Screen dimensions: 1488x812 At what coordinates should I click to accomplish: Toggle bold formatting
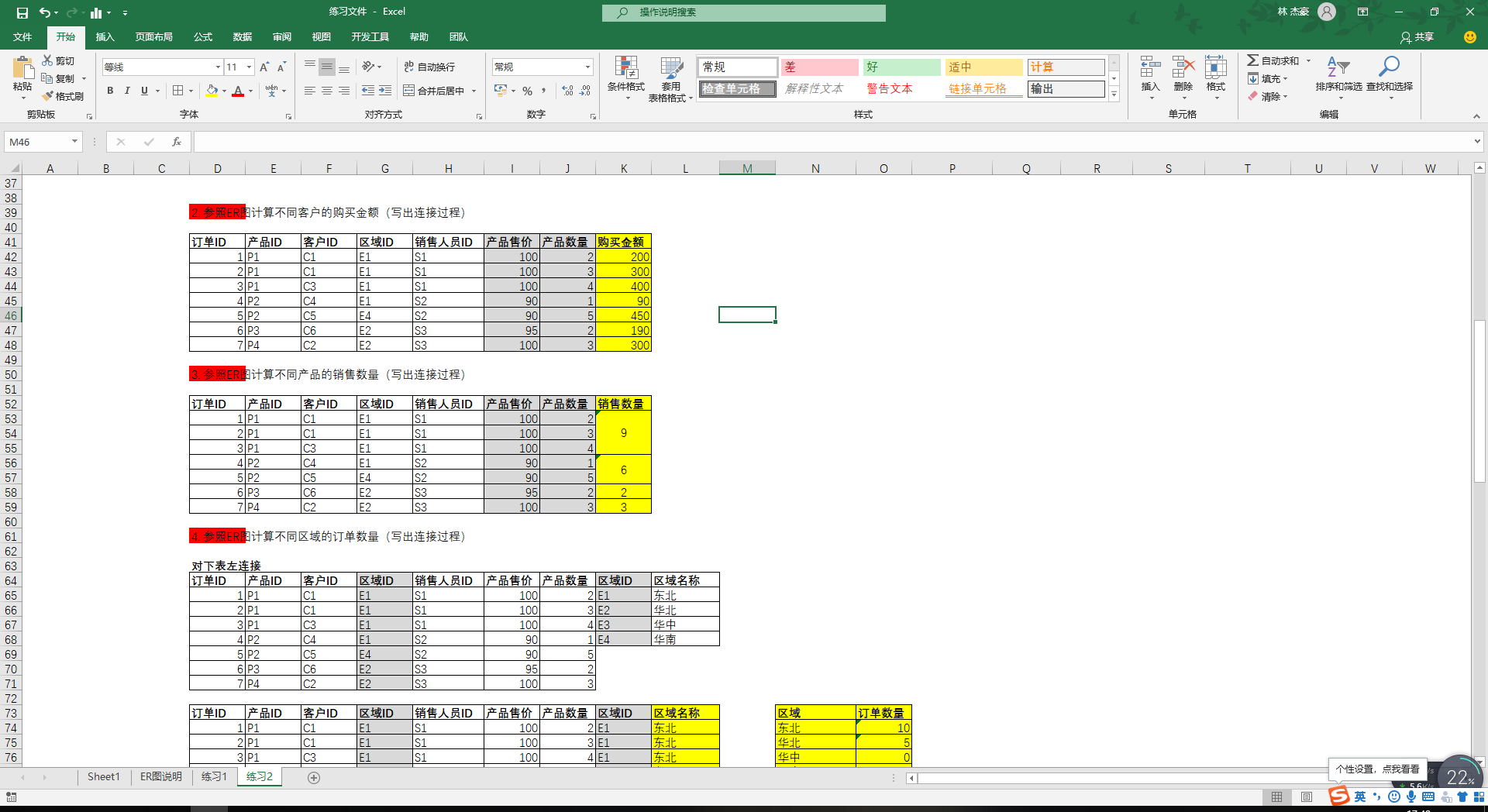tap(110, 91)
